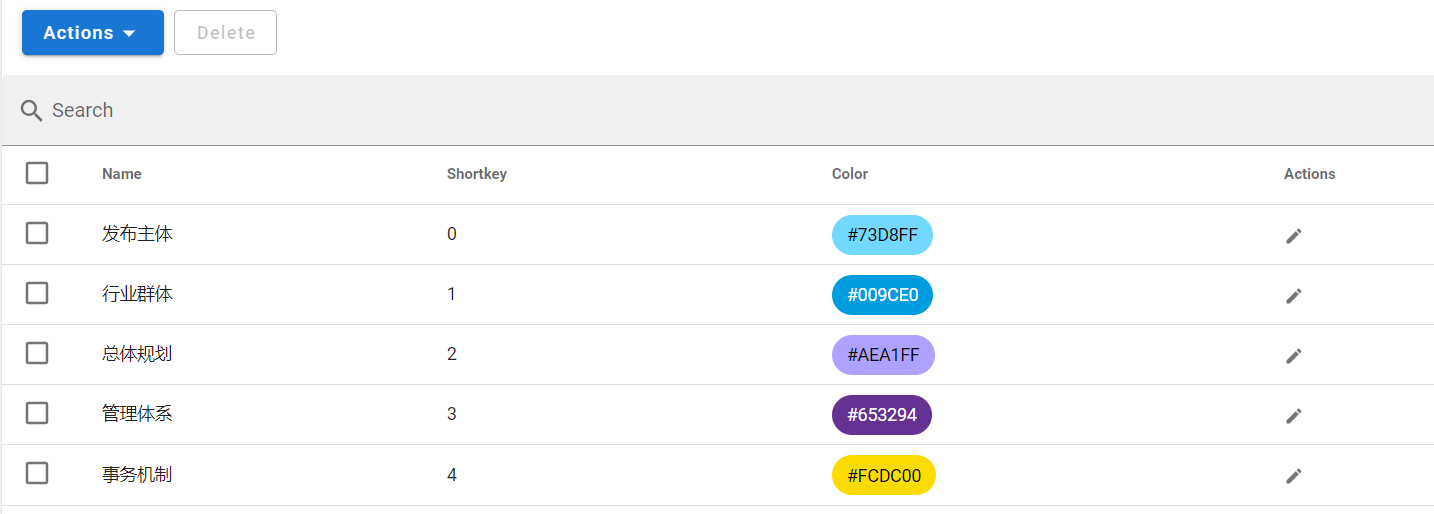Click the magnifier search icon

(31, 110)
